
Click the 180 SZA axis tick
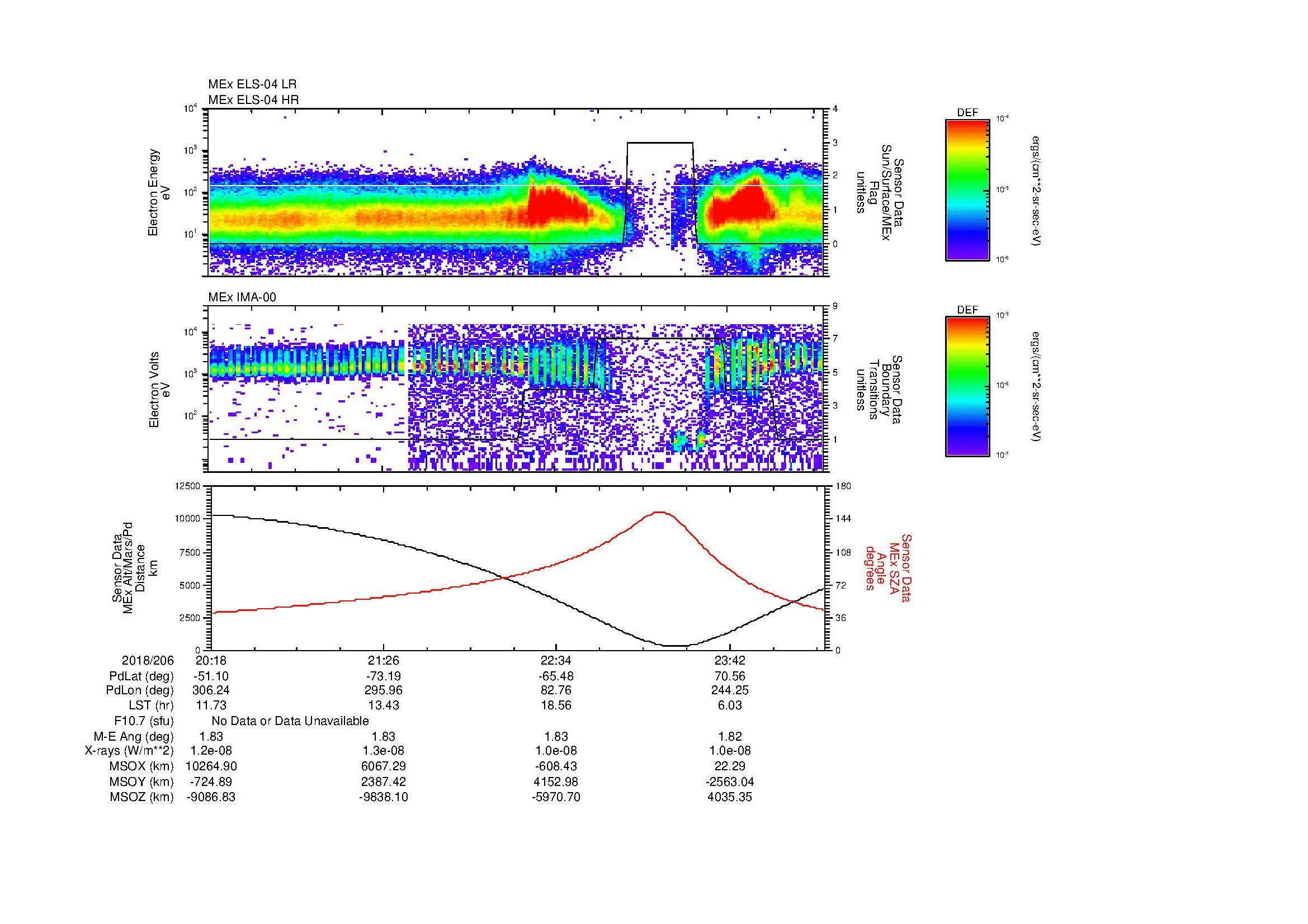click(x=843, y=486)
